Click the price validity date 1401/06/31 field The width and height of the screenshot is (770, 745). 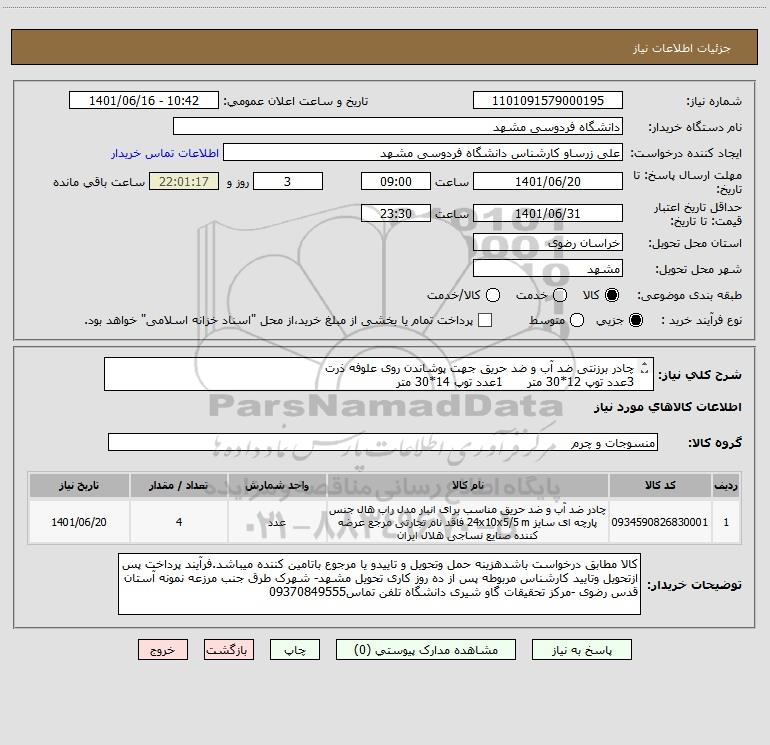pyautogui.click(x=548, y=213)
